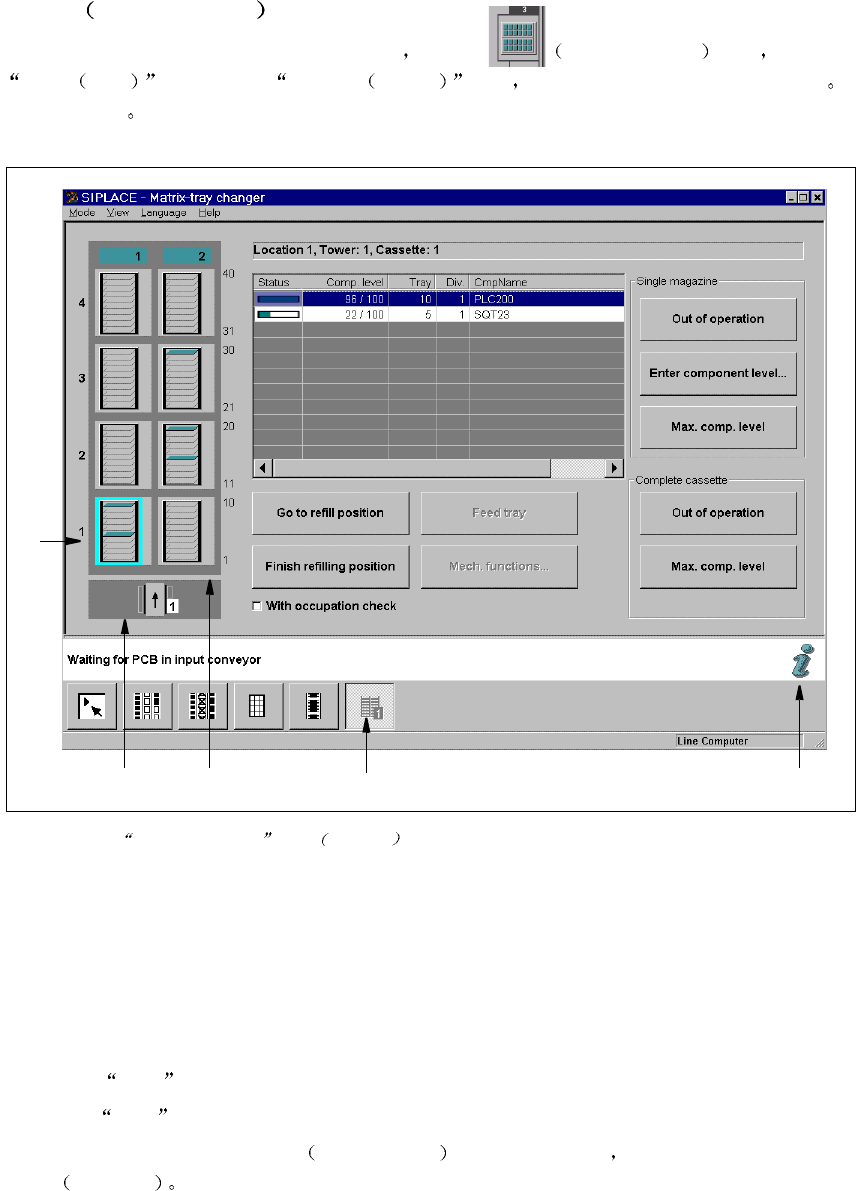This screenshot has height=1191, width=856.
Task: Click the Comp. level column header
Action: pos(346,282)
